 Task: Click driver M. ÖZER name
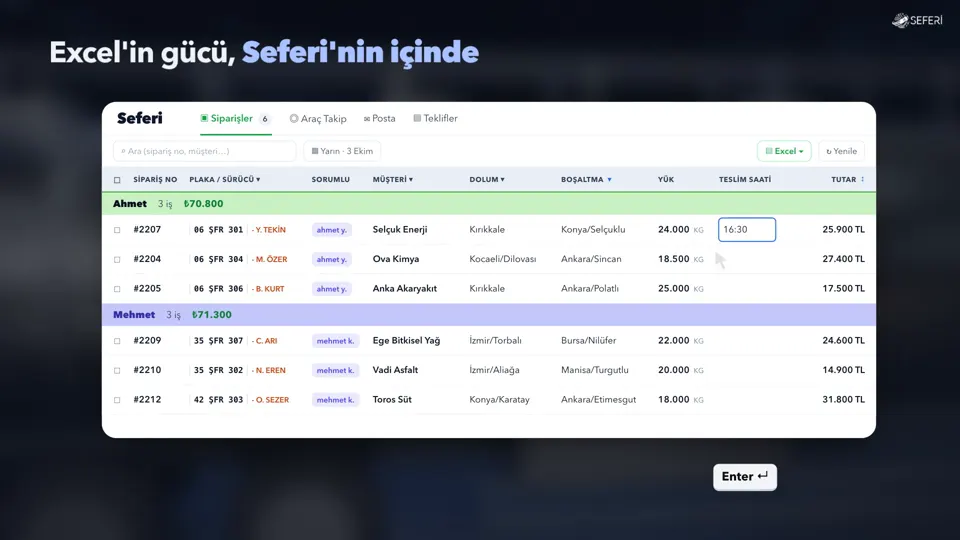pos(271,259)
